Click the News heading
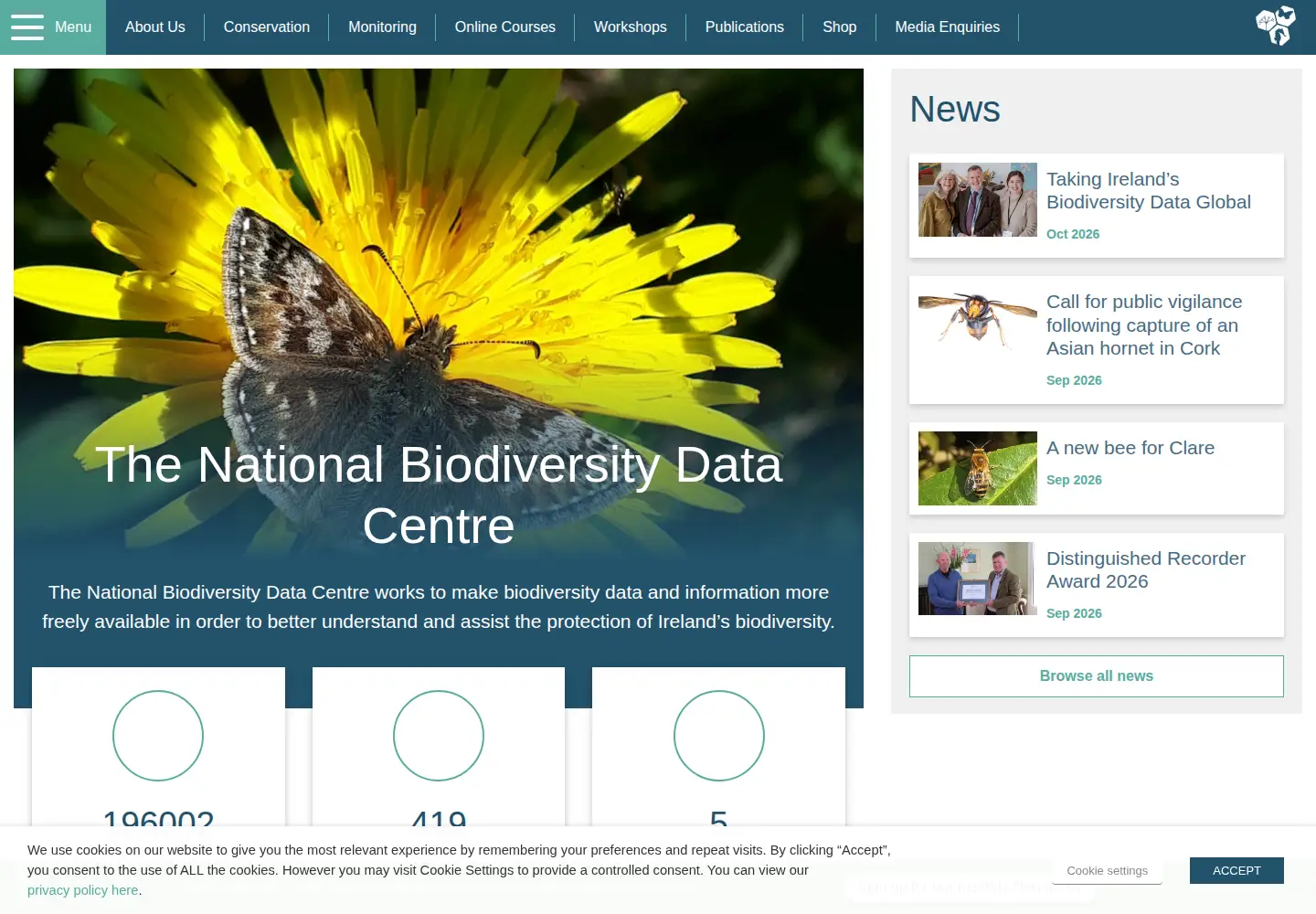The height and width of the screenshot is (914, 1316). (955, 110)
